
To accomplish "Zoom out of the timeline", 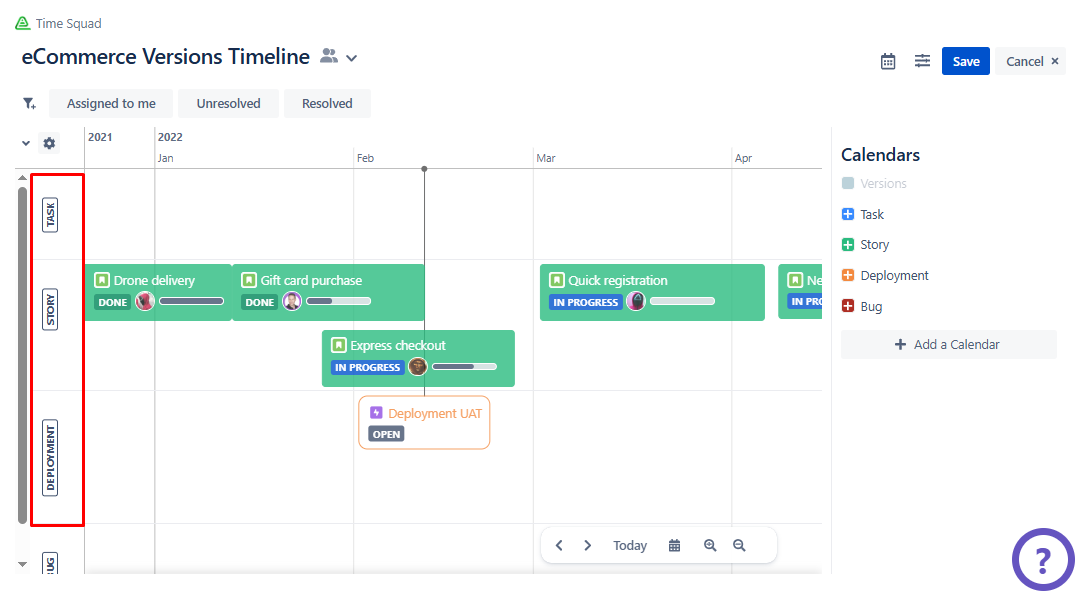I will coord(739,545).
